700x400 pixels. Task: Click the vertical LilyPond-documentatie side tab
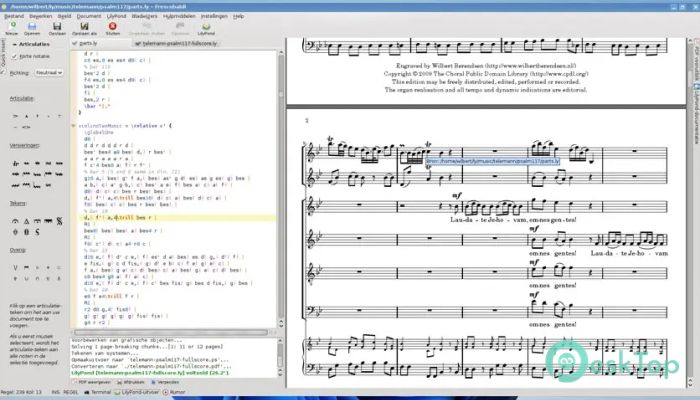(x=696, y=114)
